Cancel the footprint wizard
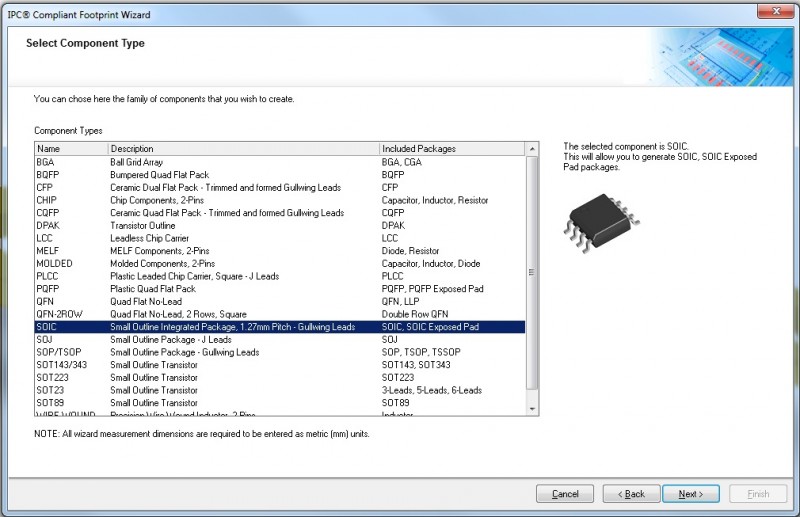 [565, 494]
